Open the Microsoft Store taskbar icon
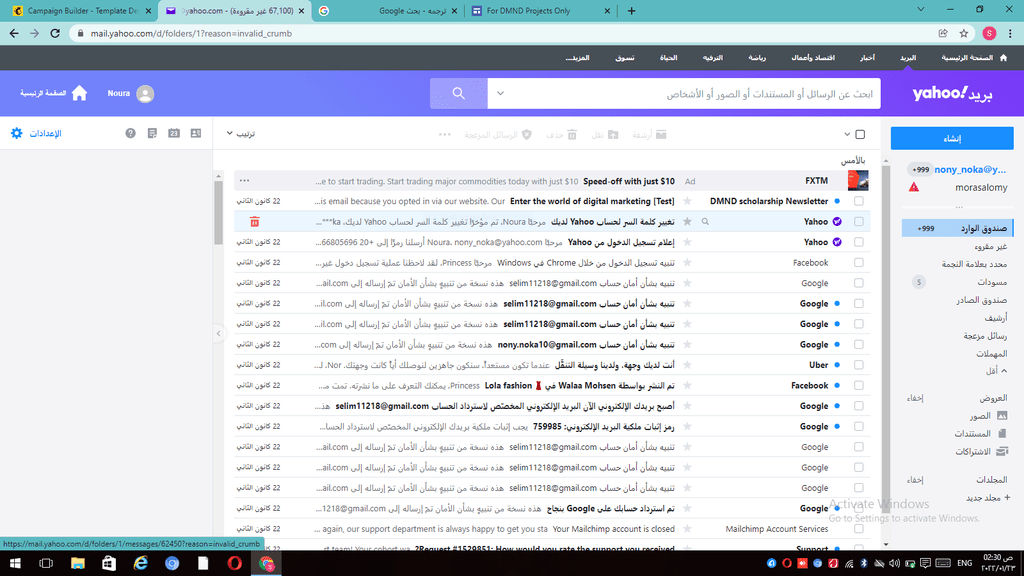 (109, 563)
